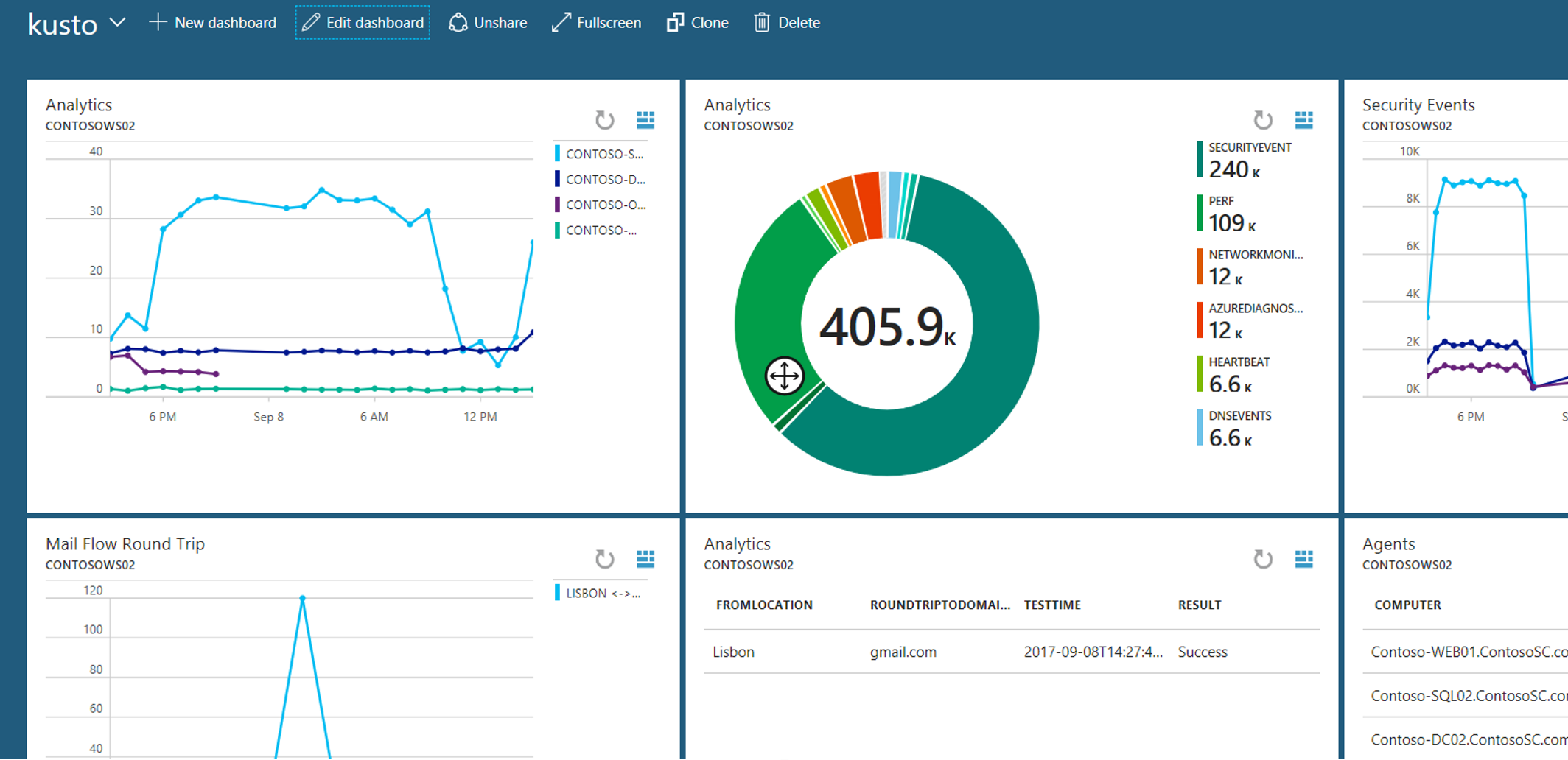Click gmail.com cell in table
Viewport: 1568px width, 760px height.
pyautogui.click(x=903, y=652)
